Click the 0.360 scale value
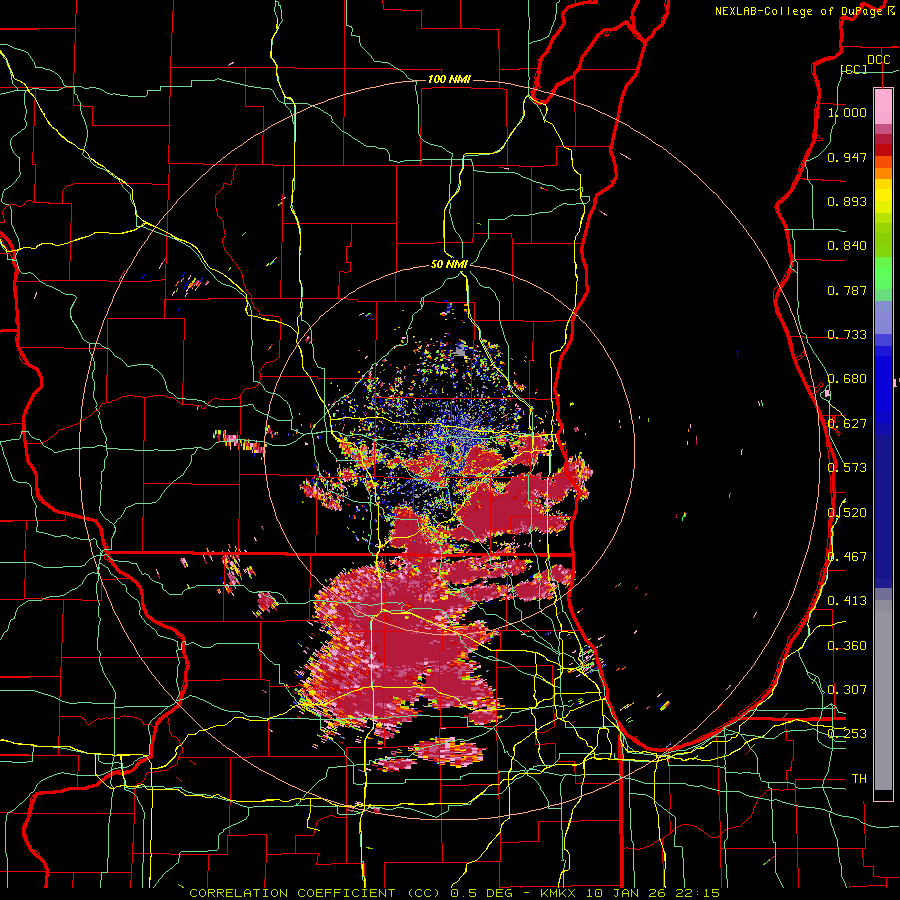The height and width of the screenshot is (900, 900). [847, 646]
